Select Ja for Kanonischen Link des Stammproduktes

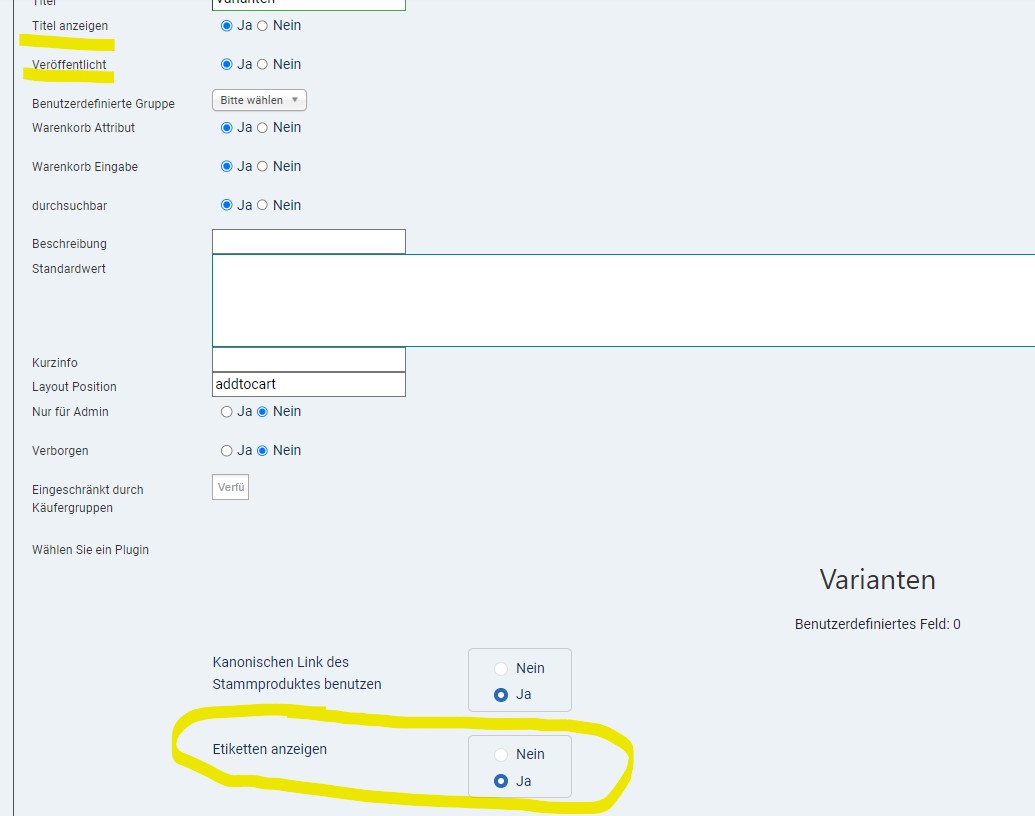(501, 695)
